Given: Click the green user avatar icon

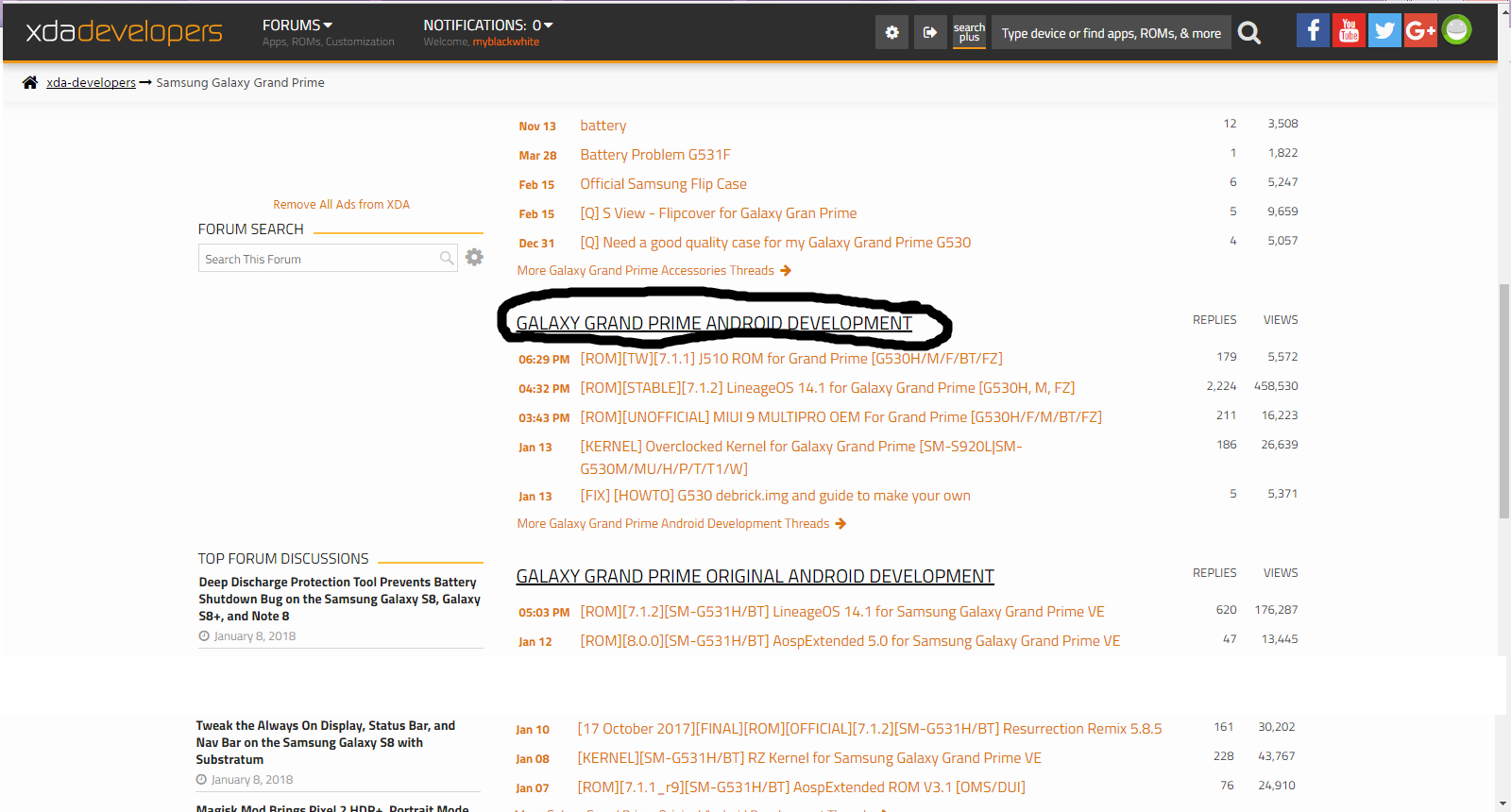Looking at the screenshot, I should coord(1456,30).
